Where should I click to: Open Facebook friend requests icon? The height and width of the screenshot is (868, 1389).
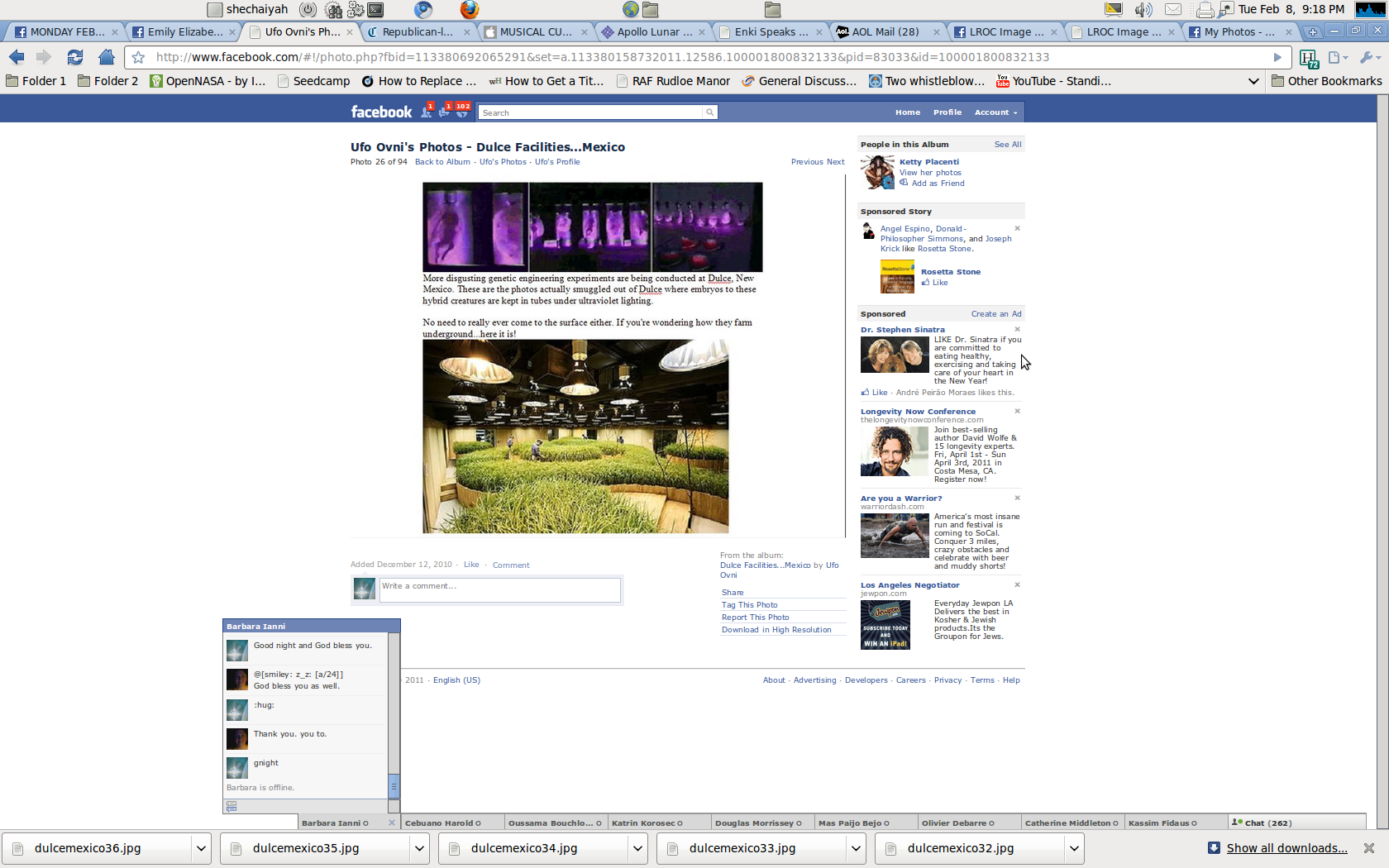pos(427,112)
